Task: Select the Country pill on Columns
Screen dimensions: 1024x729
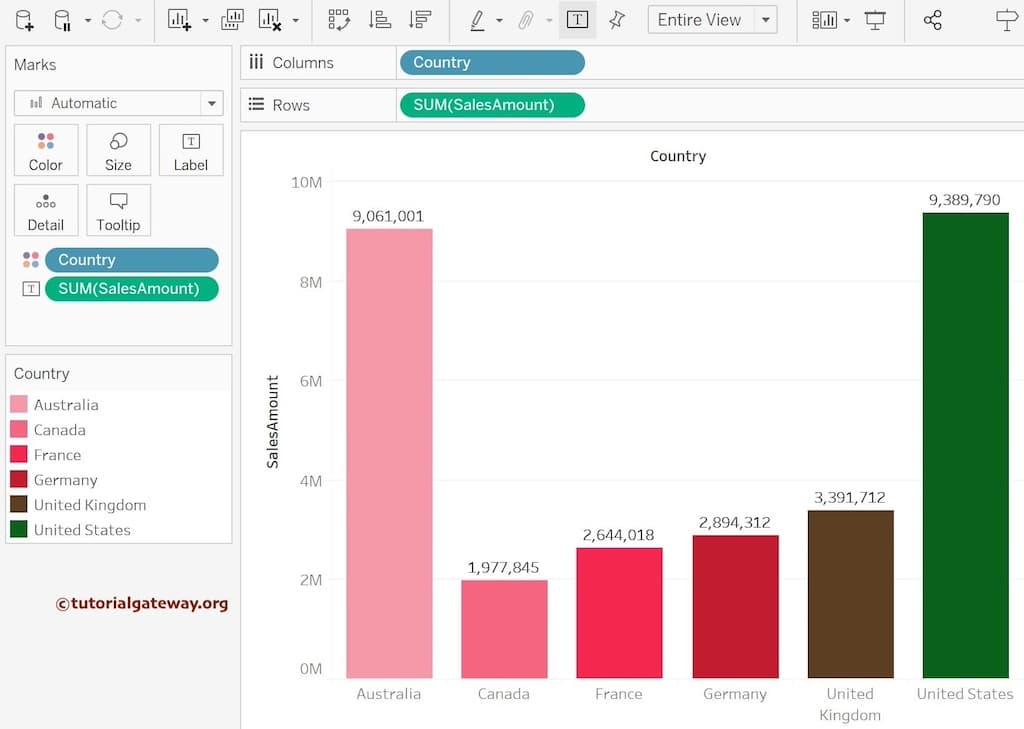Action: 492,62
